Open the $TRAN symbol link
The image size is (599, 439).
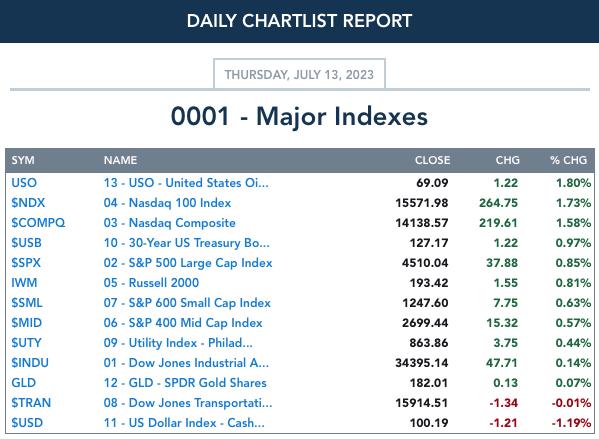(31, 403)
